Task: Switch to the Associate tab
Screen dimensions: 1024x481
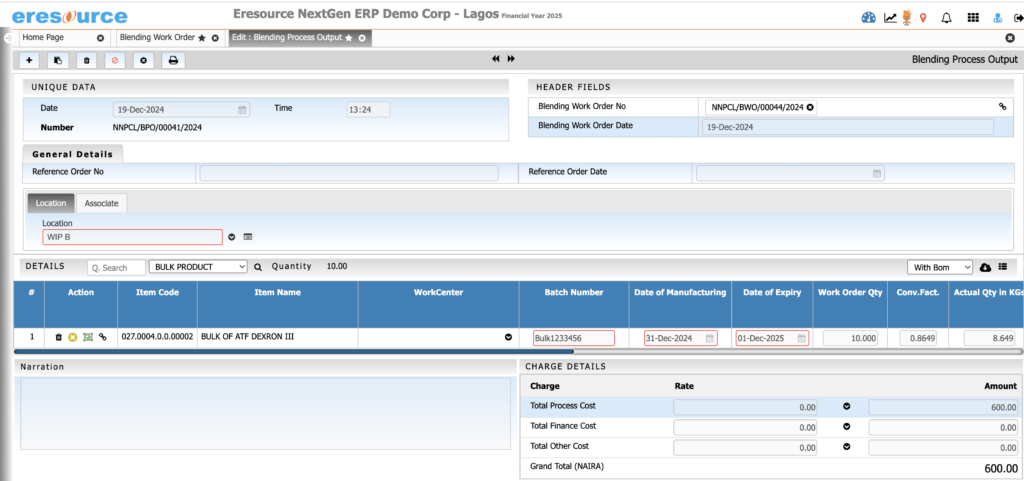Action: [x=101, y=203]
